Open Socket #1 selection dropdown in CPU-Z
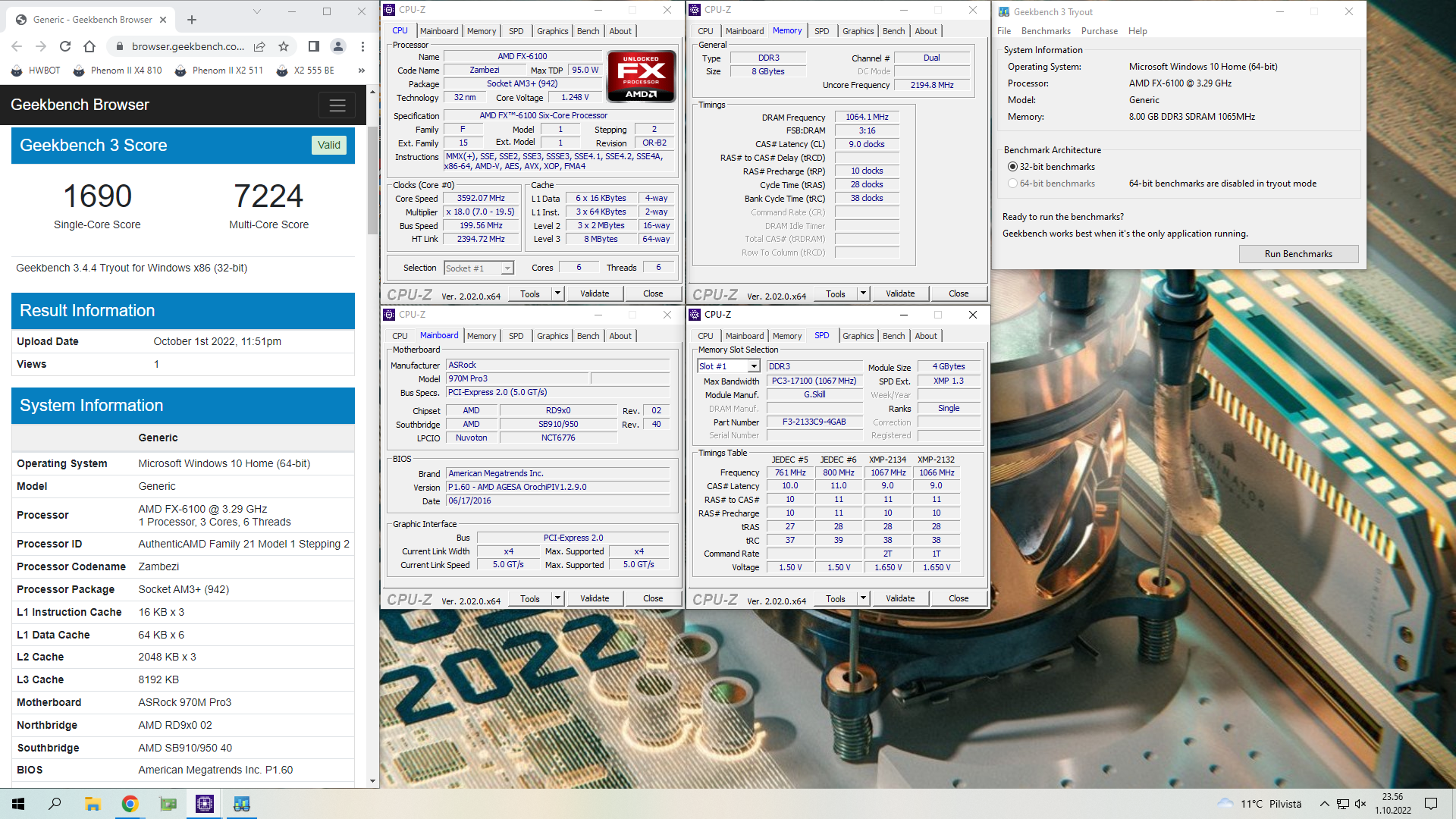 coord(479,268)
